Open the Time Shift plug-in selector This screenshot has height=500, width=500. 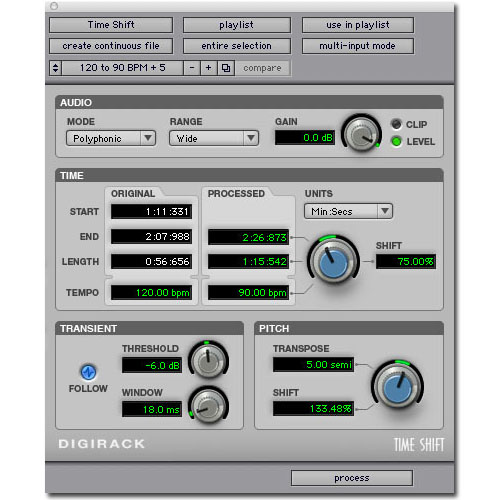(111, 25)
